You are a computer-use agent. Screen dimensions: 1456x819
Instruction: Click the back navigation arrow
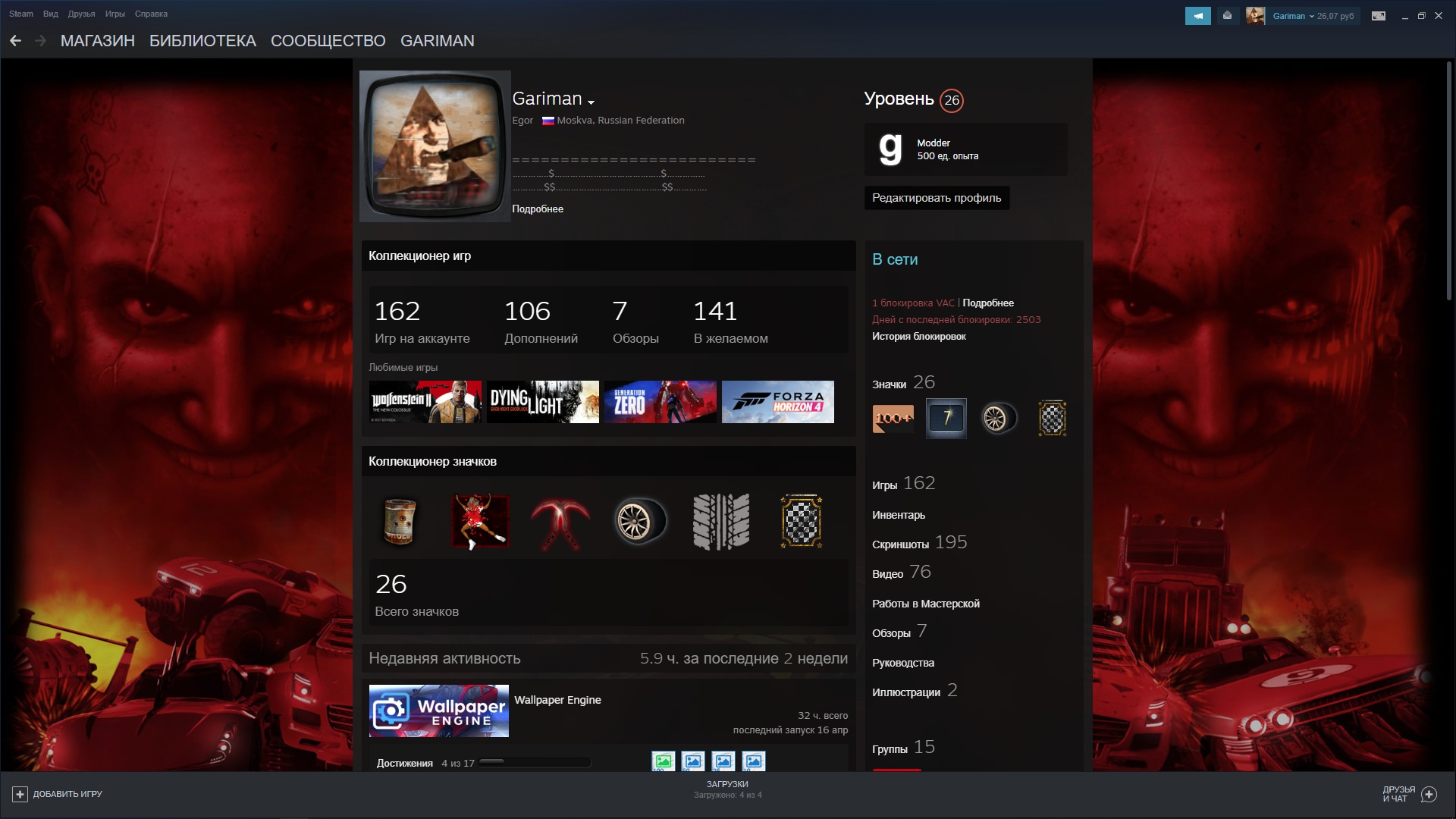(x=15, y=41)
